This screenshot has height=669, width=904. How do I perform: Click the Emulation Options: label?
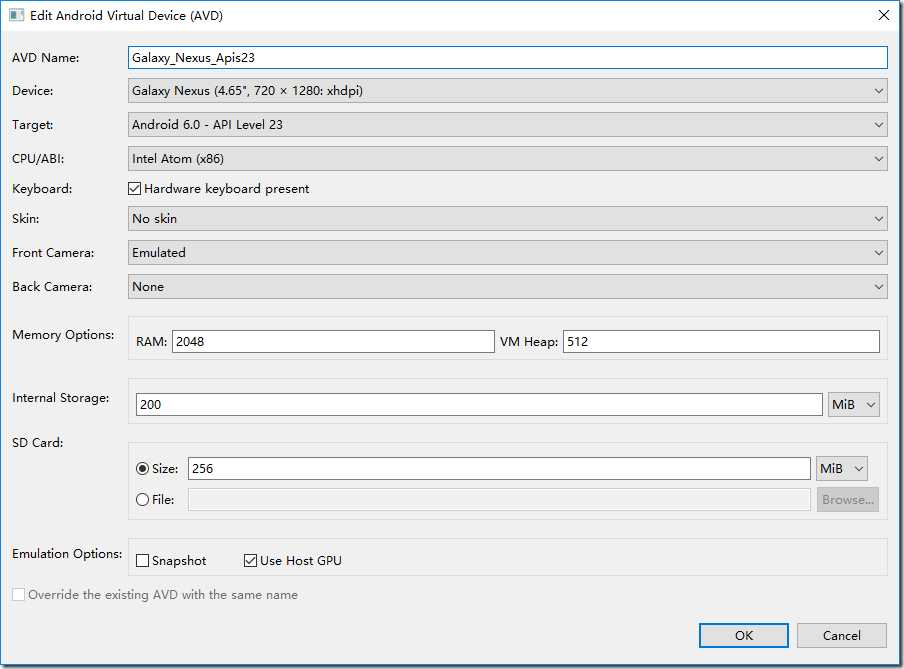[67, 554]
